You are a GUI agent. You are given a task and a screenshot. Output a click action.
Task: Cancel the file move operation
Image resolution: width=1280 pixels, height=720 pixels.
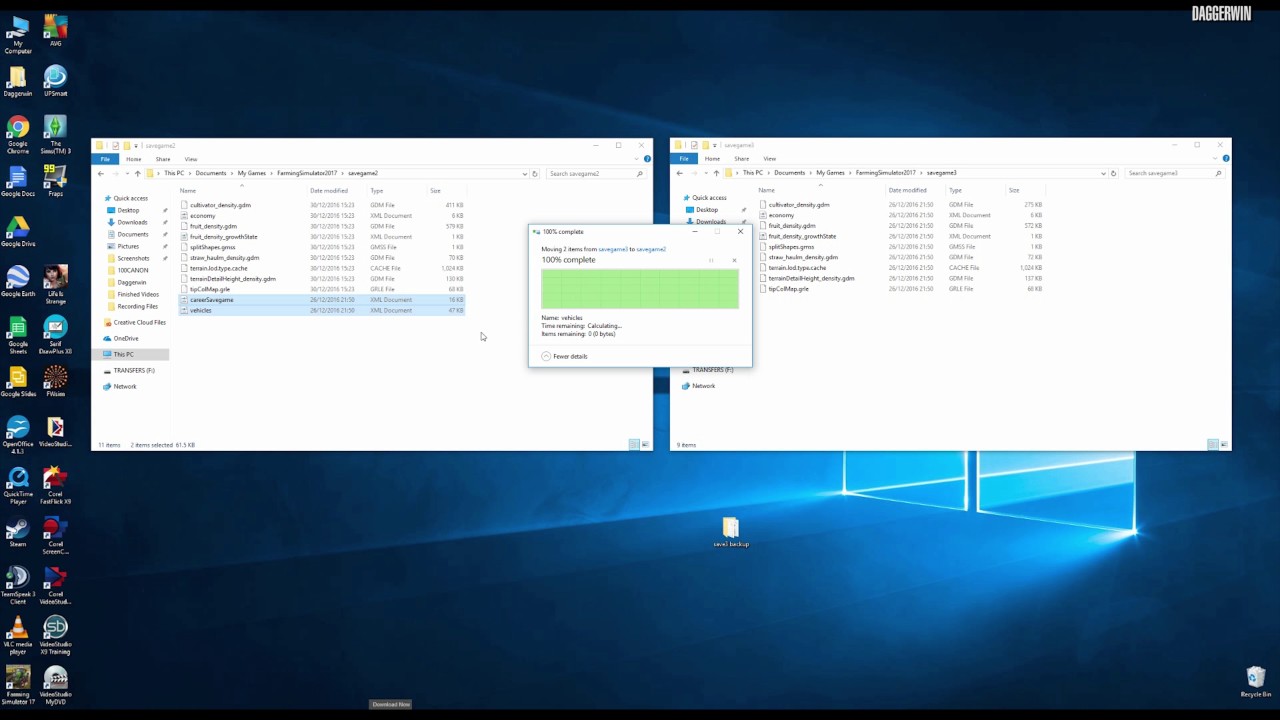(x=734, y=260)
